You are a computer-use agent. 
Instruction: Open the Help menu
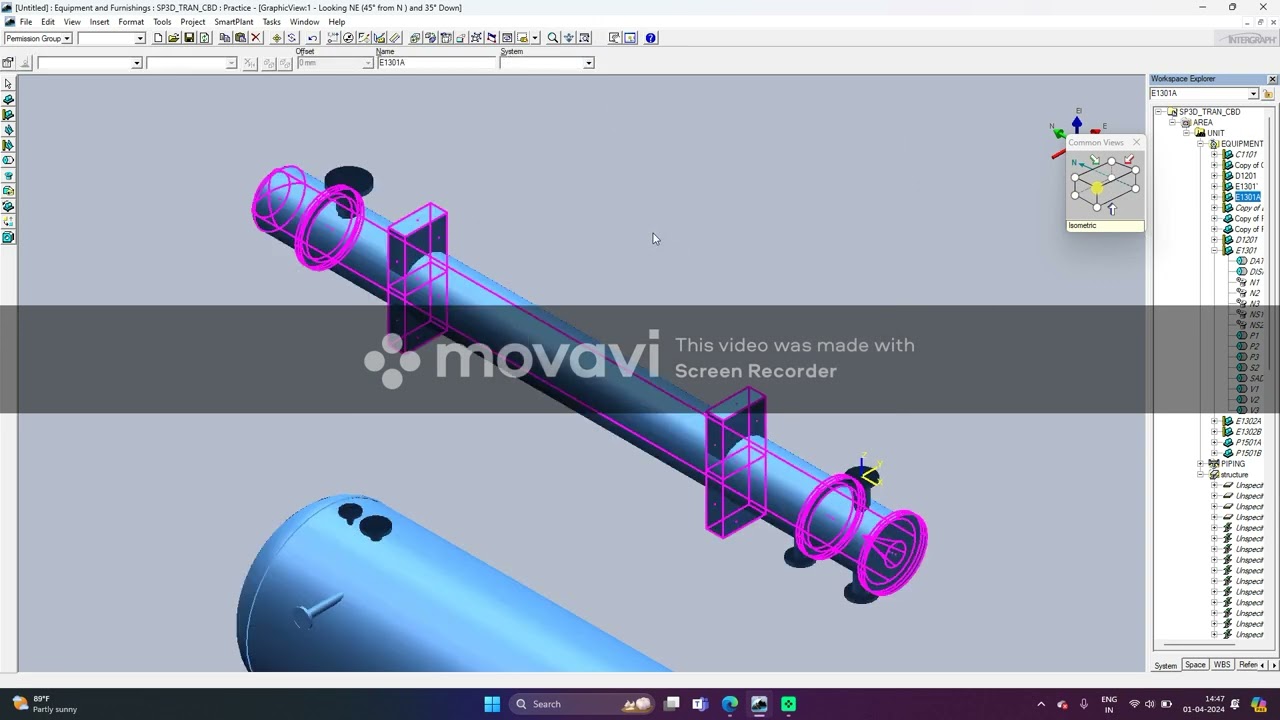click(337, 22)
